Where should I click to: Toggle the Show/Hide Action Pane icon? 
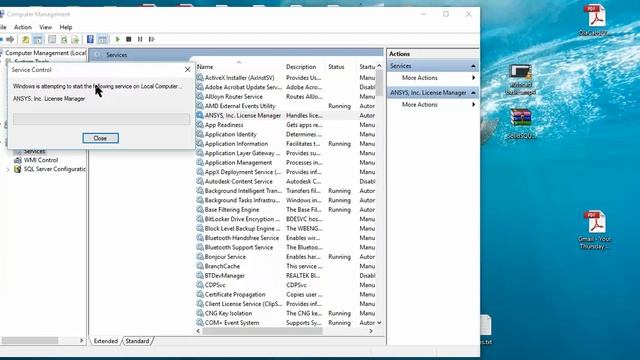(x=102, y=39)
